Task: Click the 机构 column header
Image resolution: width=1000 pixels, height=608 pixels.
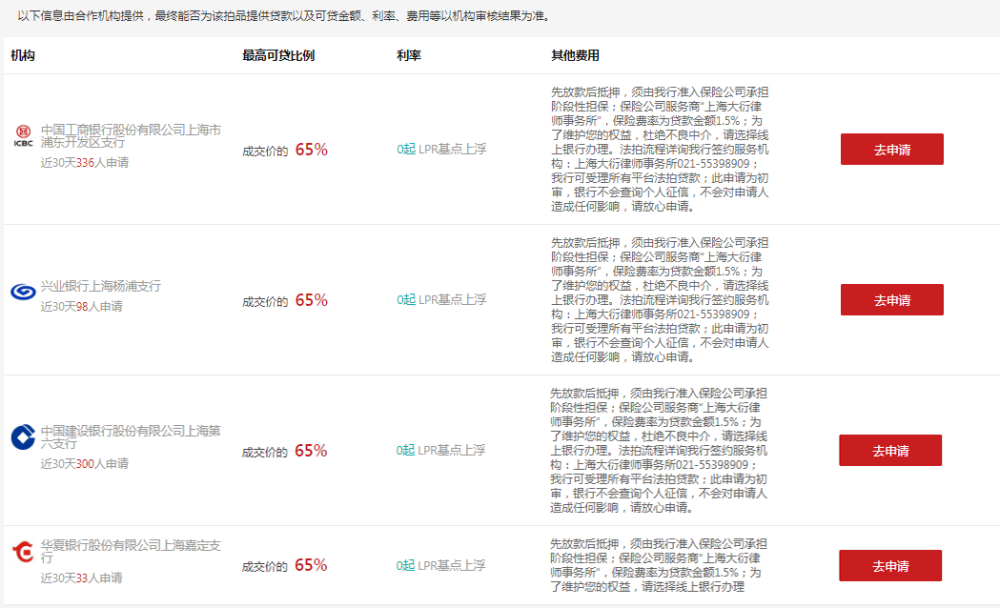Action: (21, 56)
